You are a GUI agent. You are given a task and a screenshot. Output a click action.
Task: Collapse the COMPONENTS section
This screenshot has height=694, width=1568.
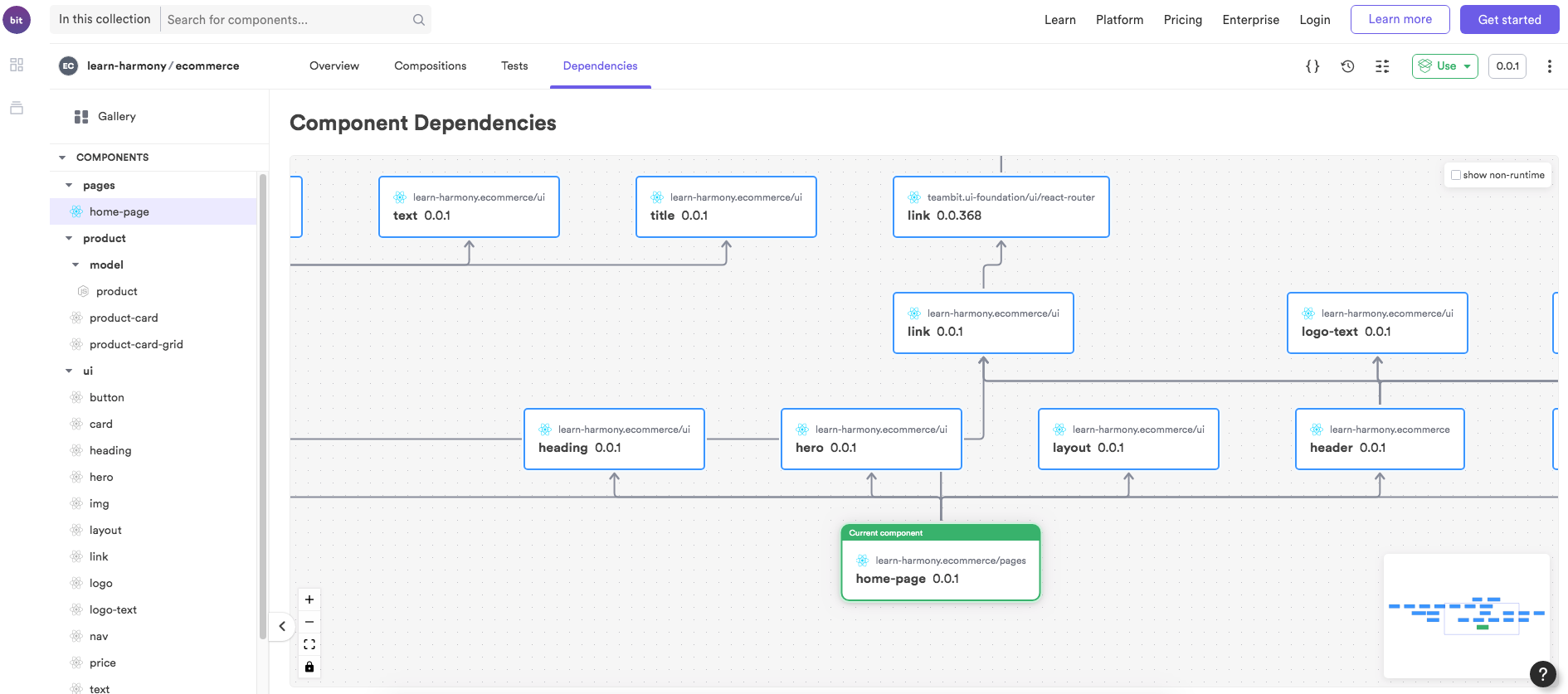coord(62,158)
